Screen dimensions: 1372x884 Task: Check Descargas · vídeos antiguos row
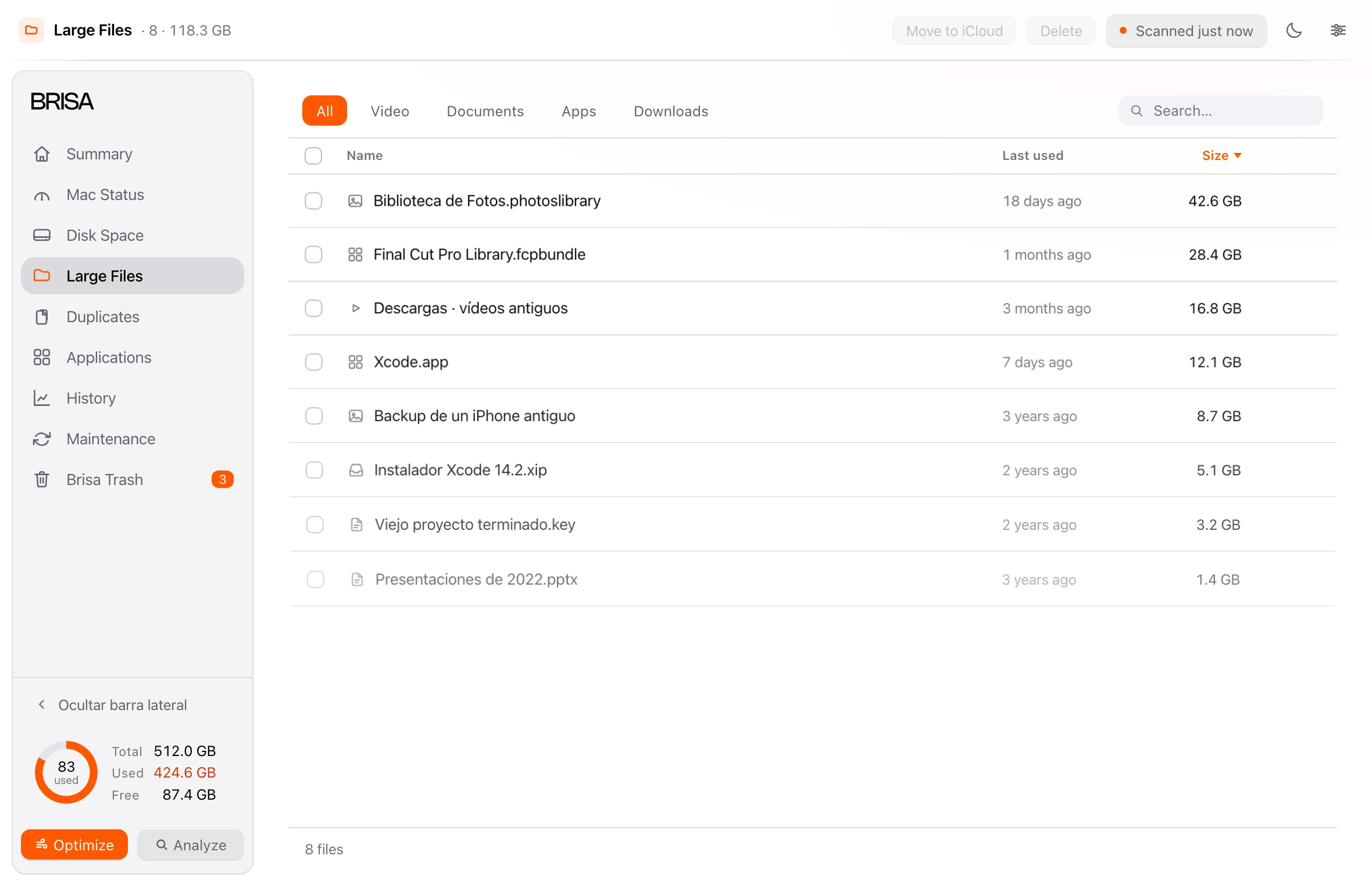point(313,308)
